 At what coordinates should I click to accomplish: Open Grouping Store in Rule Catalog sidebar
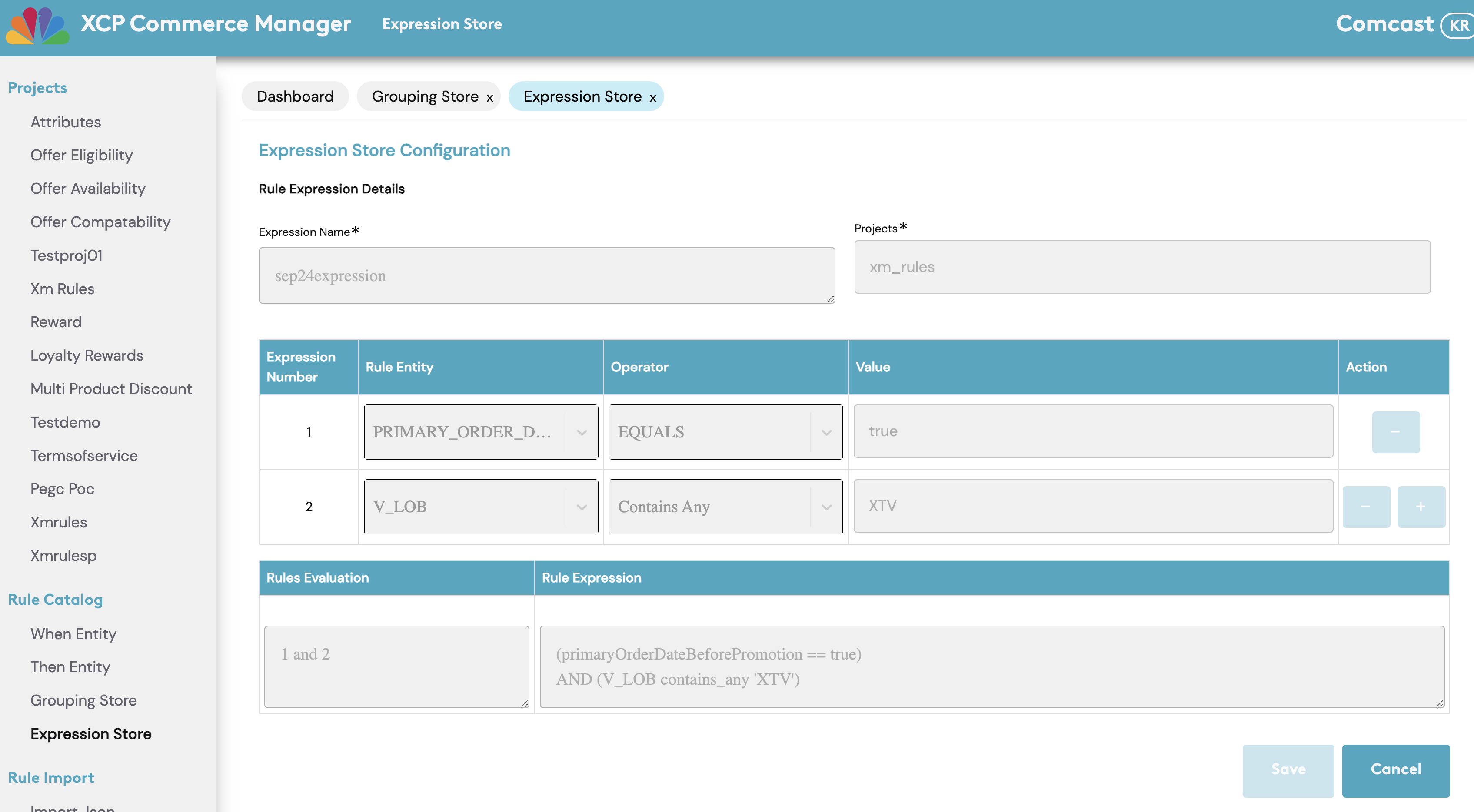[x=83, y=700]
